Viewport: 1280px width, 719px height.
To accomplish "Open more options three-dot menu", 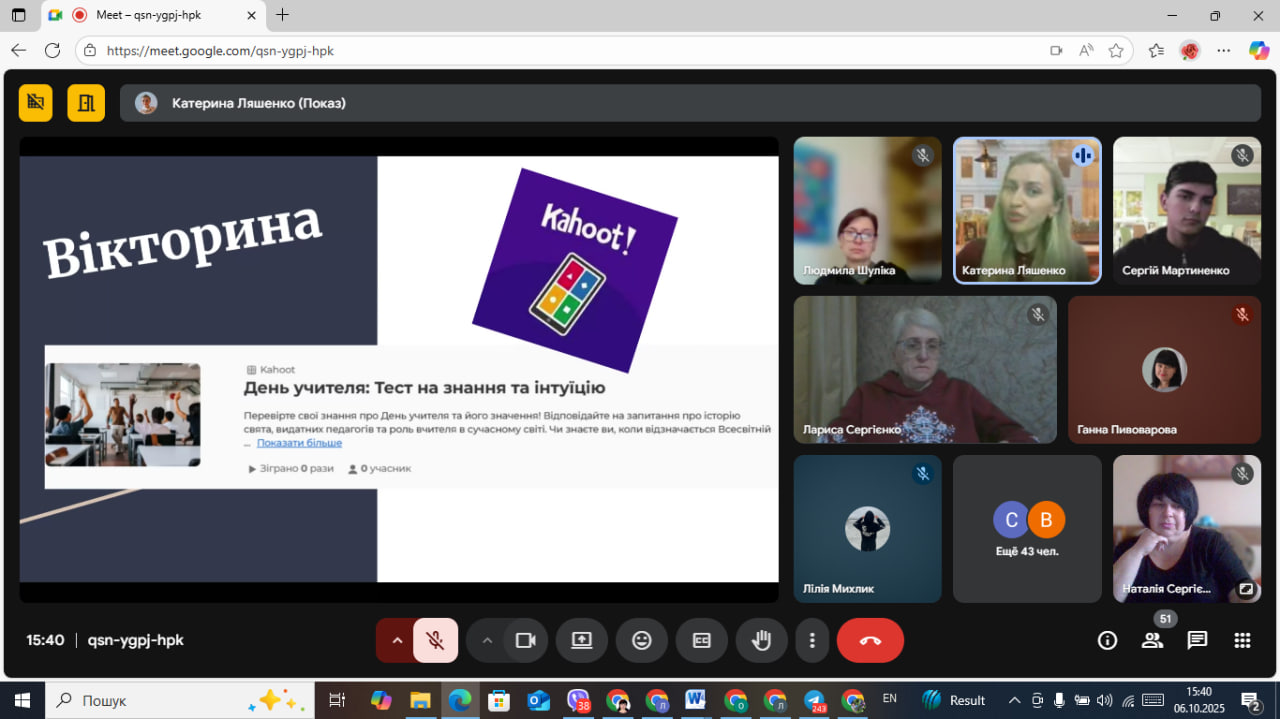I will 812,641.
